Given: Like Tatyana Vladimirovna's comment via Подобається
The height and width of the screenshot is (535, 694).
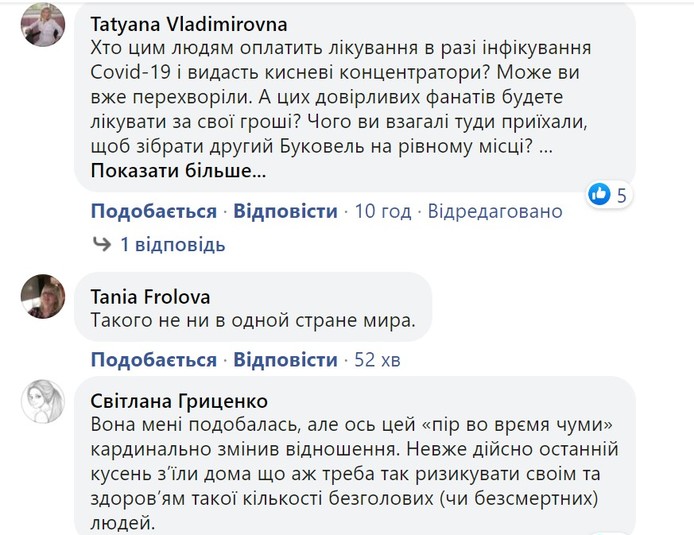Looking at the screenshot, I should (x=153, y=211).
